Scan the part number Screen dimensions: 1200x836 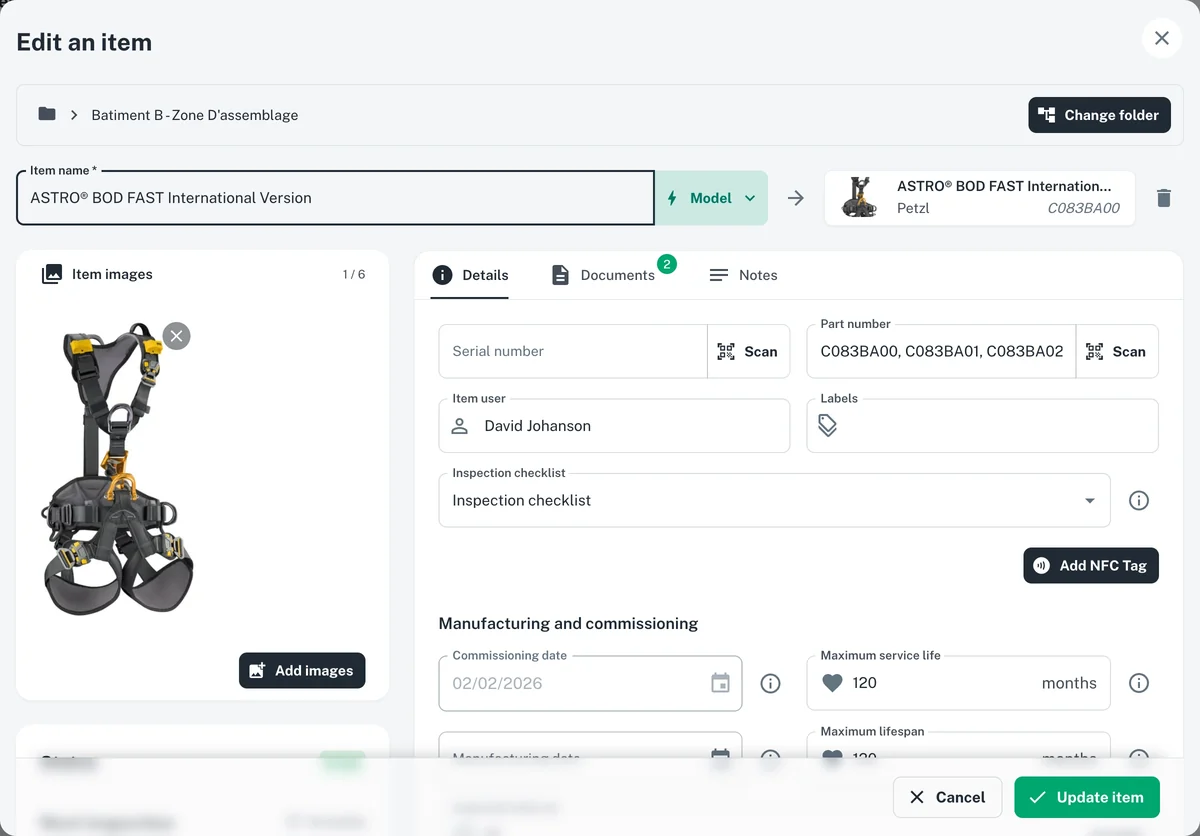1117,351
